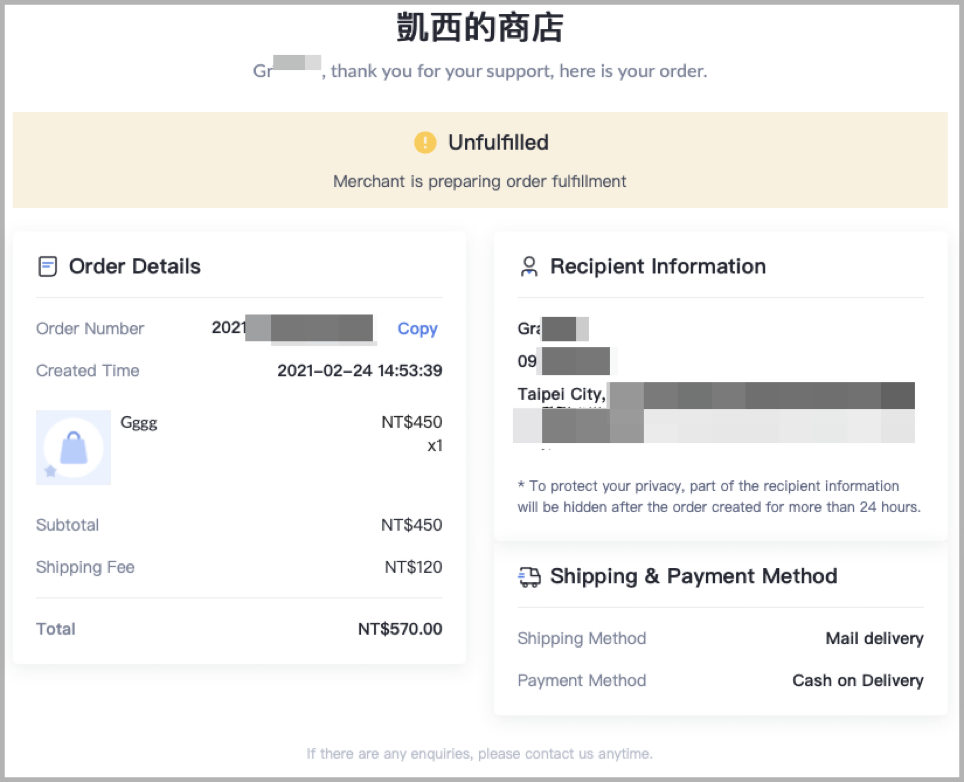Click the recipient phone number line
Image resolution: width=964 pixels, height=782 pixels.
click(564, 361)
